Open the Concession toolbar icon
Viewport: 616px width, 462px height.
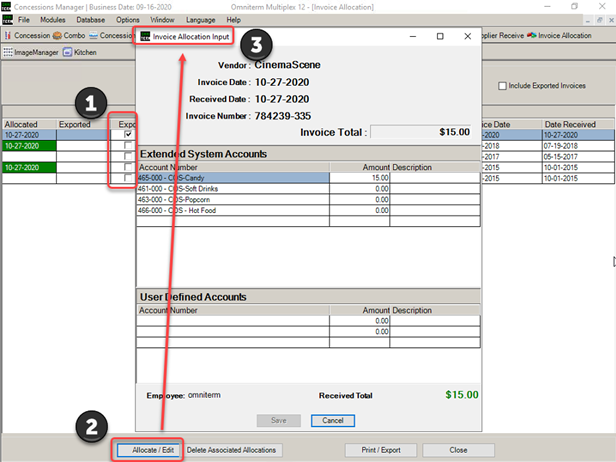tap(28, 35)
